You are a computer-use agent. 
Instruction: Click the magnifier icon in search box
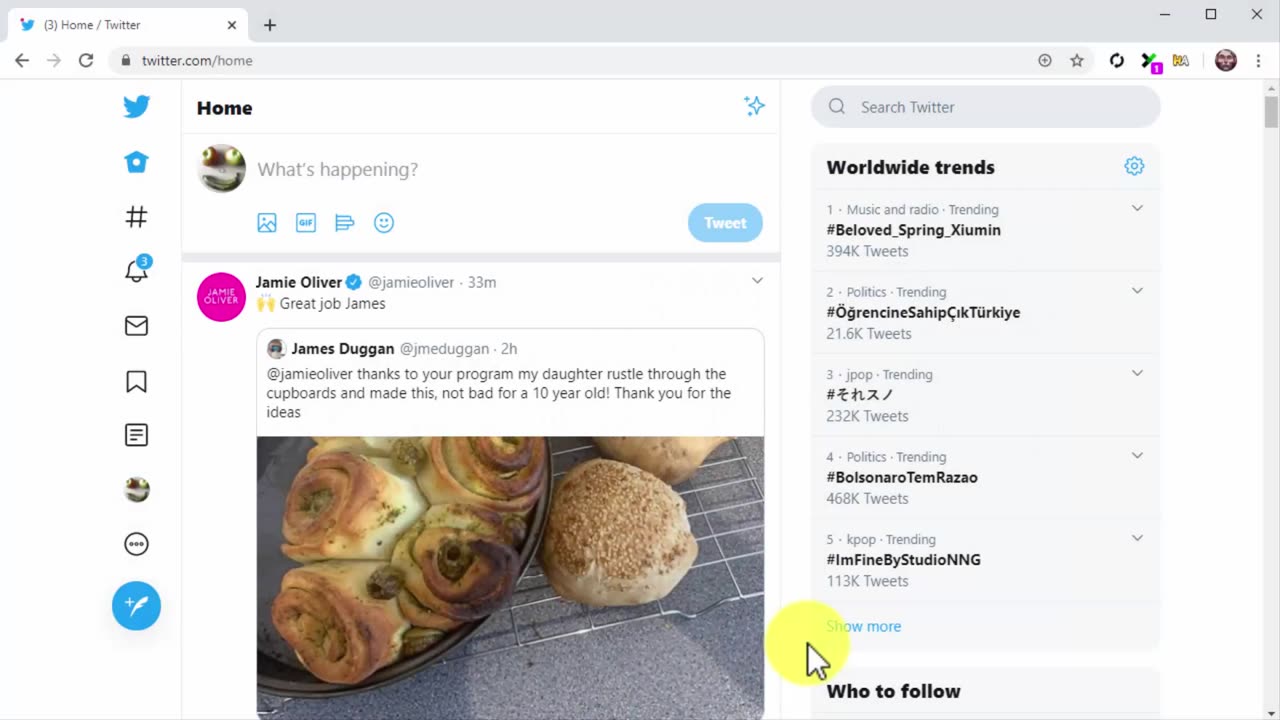[837, 107]
